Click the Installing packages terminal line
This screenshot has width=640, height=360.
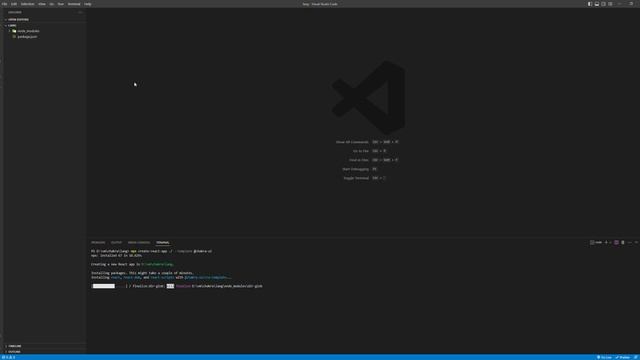coord(142,273)
